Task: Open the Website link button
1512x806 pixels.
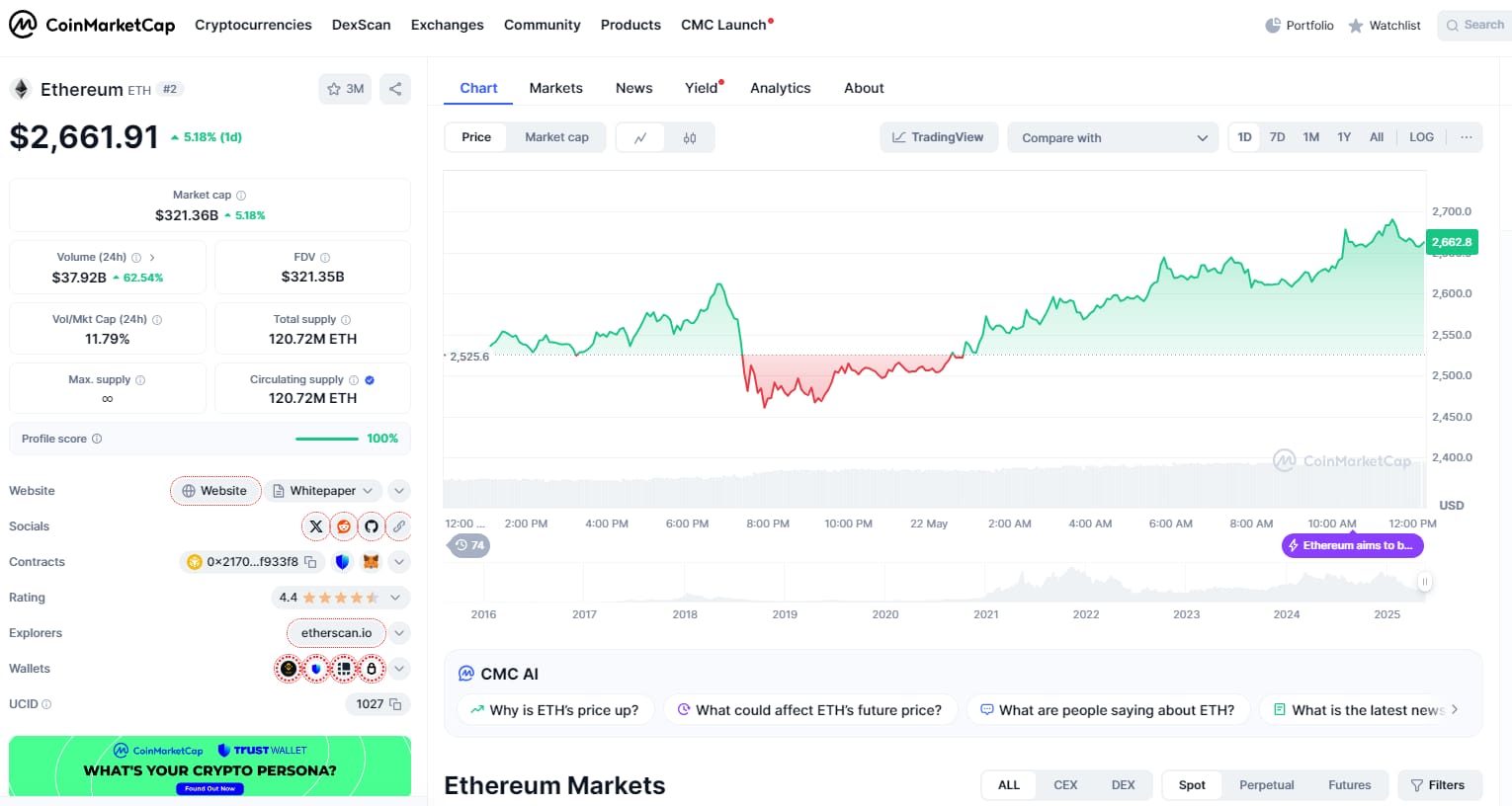Action: point(215,491)
